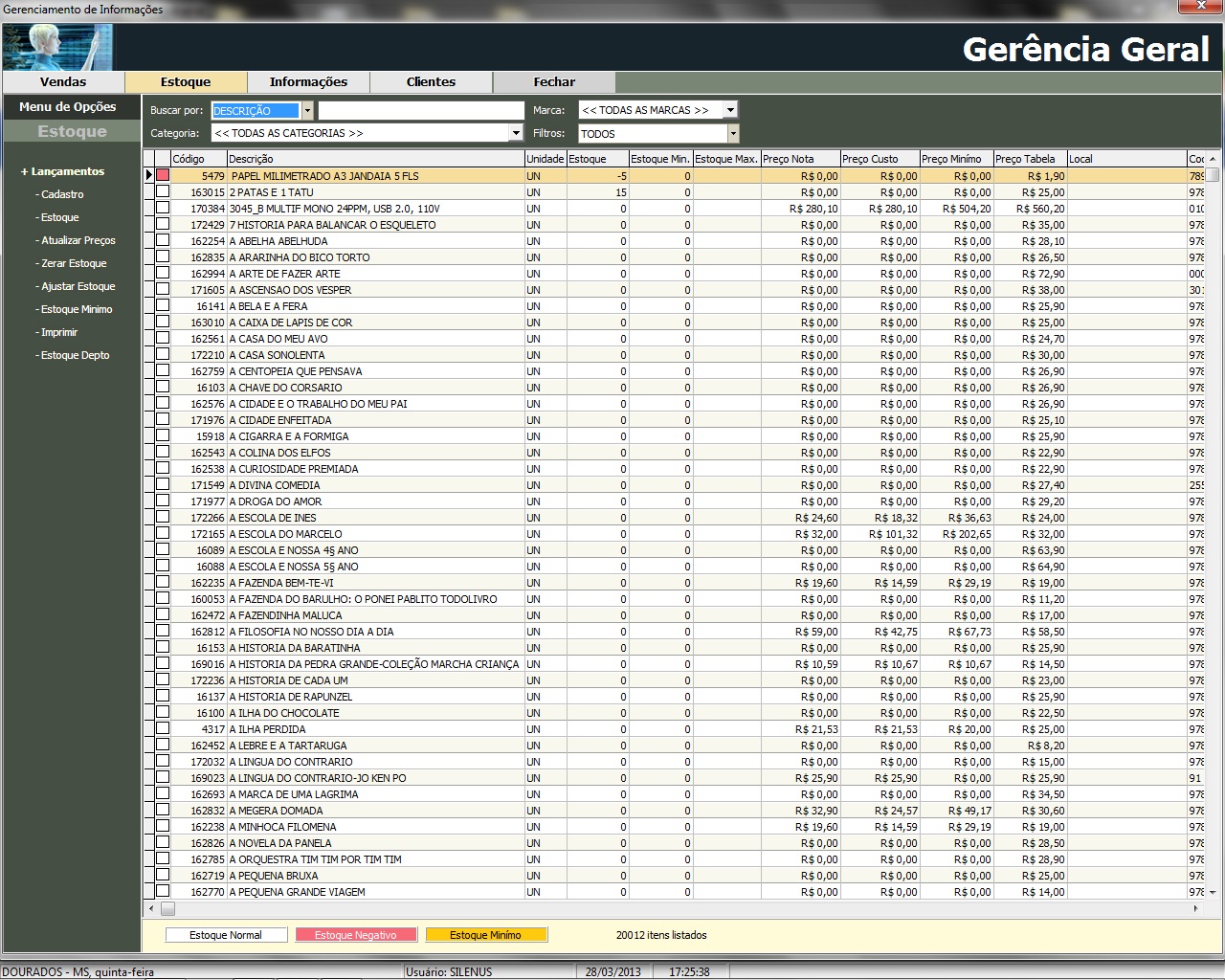Click the Estoque Negativo legend swatch

click(x=356, y=935)
